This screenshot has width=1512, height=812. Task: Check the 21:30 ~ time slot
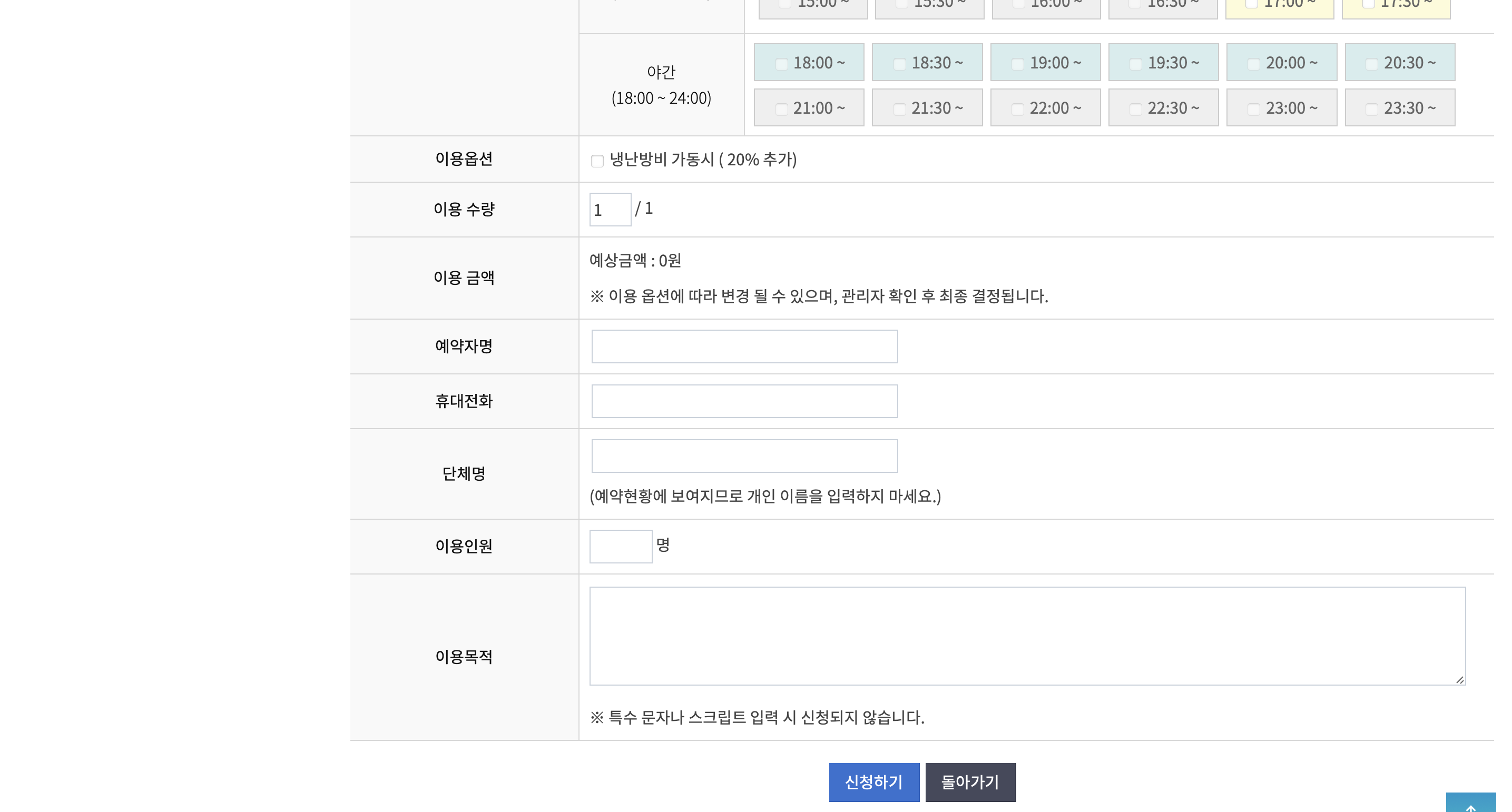pyautogui.click(x=899, y=109)
